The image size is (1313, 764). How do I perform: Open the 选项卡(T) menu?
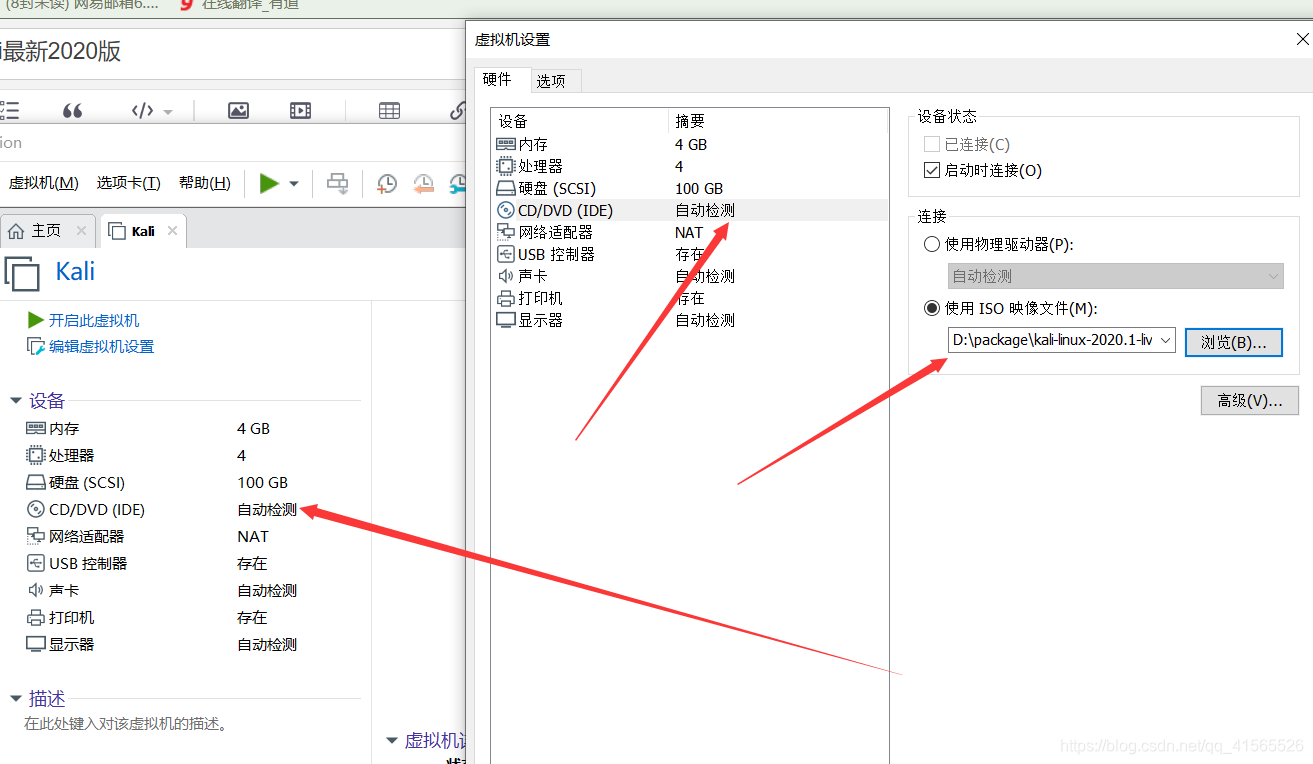(129, 183)
